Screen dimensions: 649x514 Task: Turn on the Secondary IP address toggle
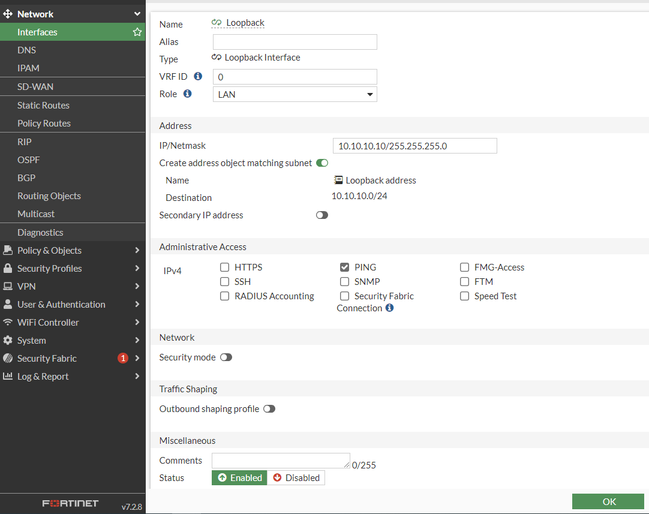[x=322, y=215]
